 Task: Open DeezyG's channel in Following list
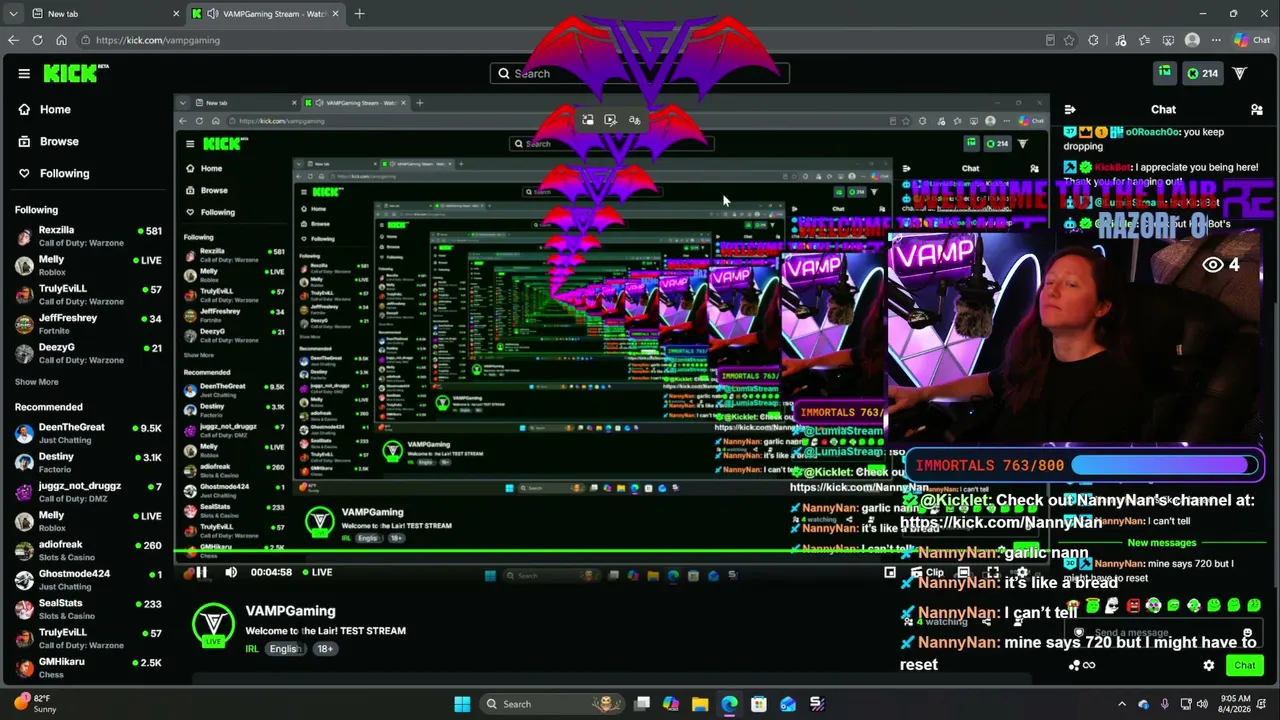click(88, 353)
